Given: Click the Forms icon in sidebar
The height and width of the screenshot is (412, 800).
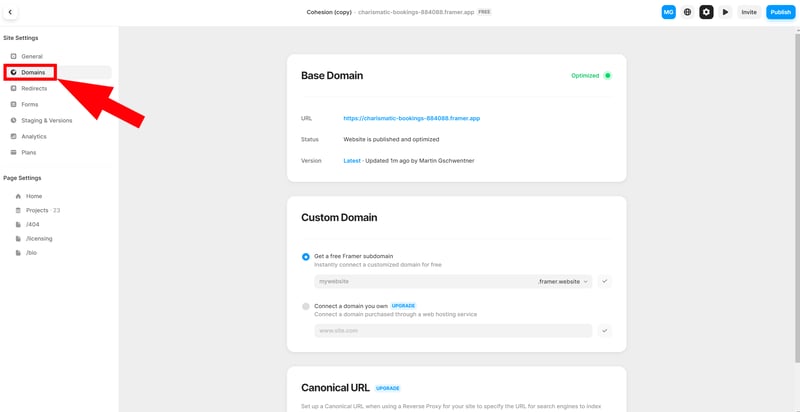Looking at the screenshot, I should click(14, 105).
